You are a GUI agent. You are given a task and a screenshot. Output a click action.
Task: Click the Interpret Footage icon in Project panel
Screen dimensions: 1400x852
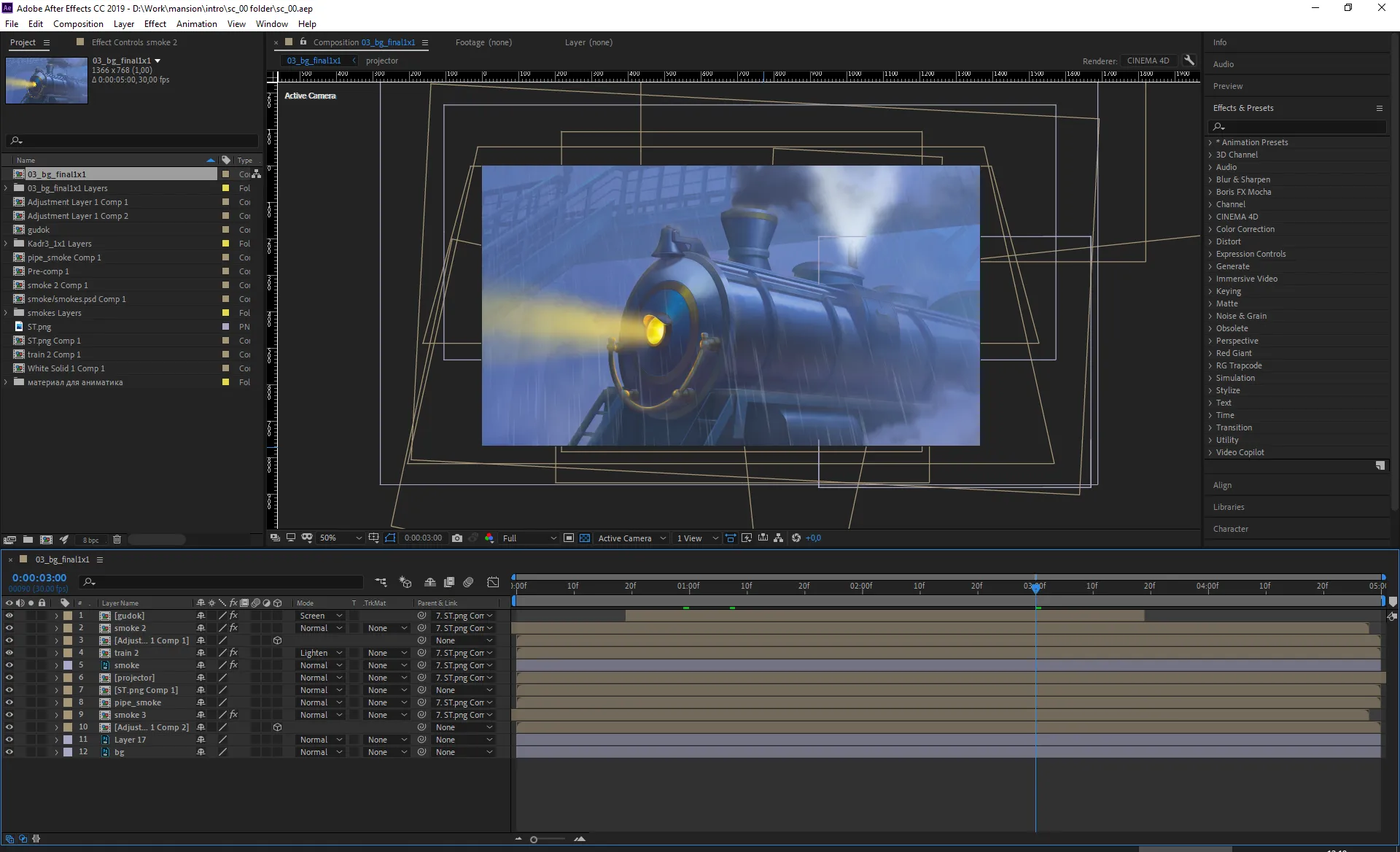tap(9, 540)
